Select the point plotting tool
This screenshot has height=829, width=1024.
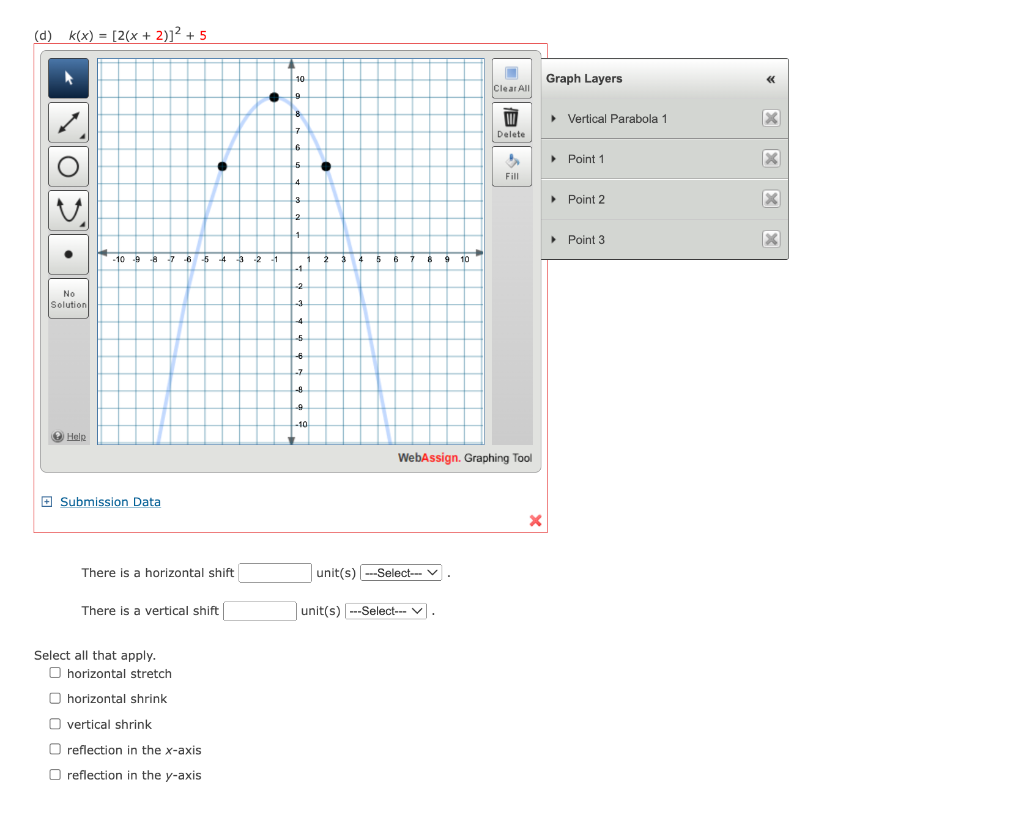[x=68, y=254]
